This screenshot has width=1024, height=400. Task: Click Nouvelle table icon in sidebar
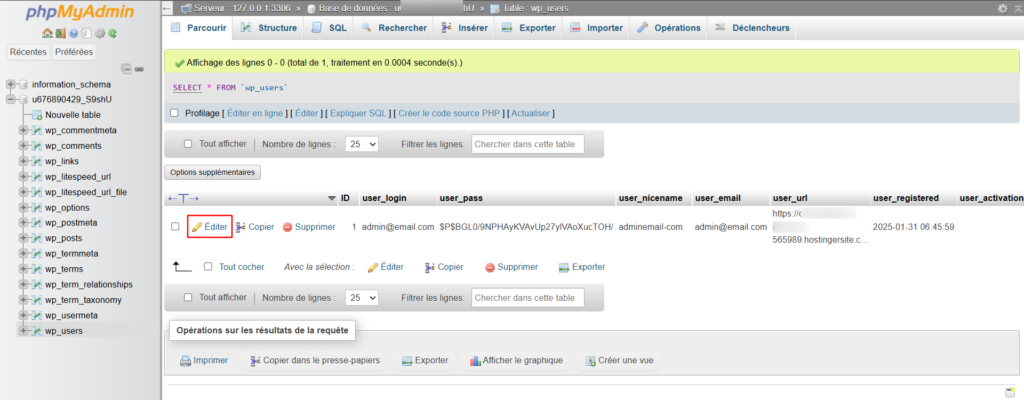pos(37,115)
